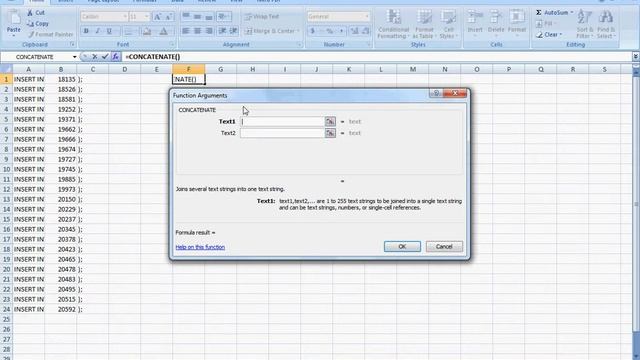Click OK in Function Arguments dialog
The width and height of the screenshot is (640, 360).
402,247
